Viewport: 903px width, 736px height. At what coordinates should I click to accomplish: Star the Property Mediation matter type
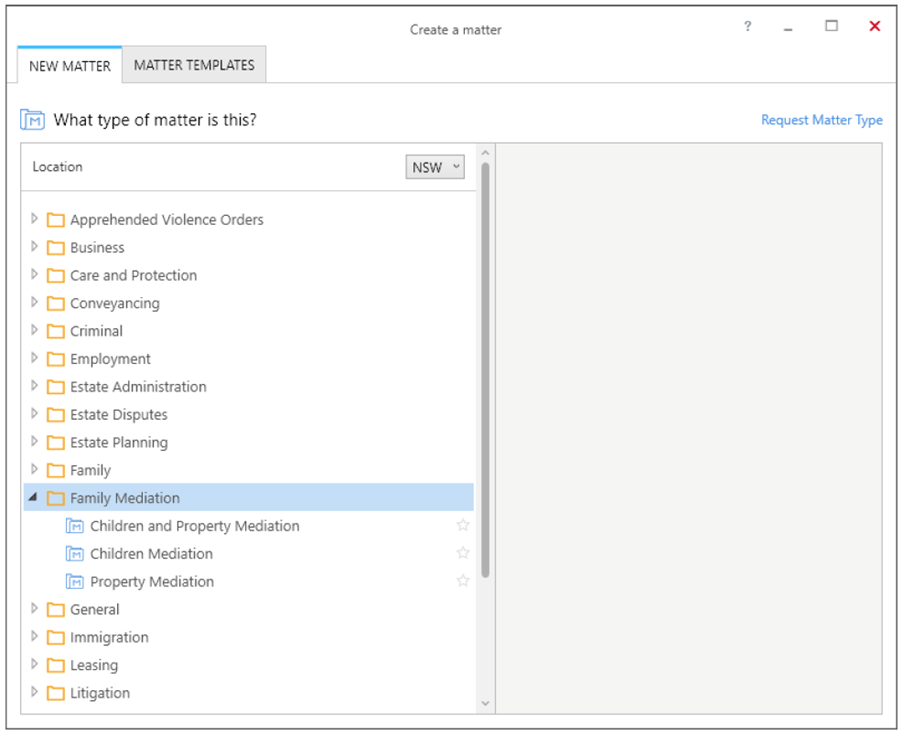click(x=463, y=581)
